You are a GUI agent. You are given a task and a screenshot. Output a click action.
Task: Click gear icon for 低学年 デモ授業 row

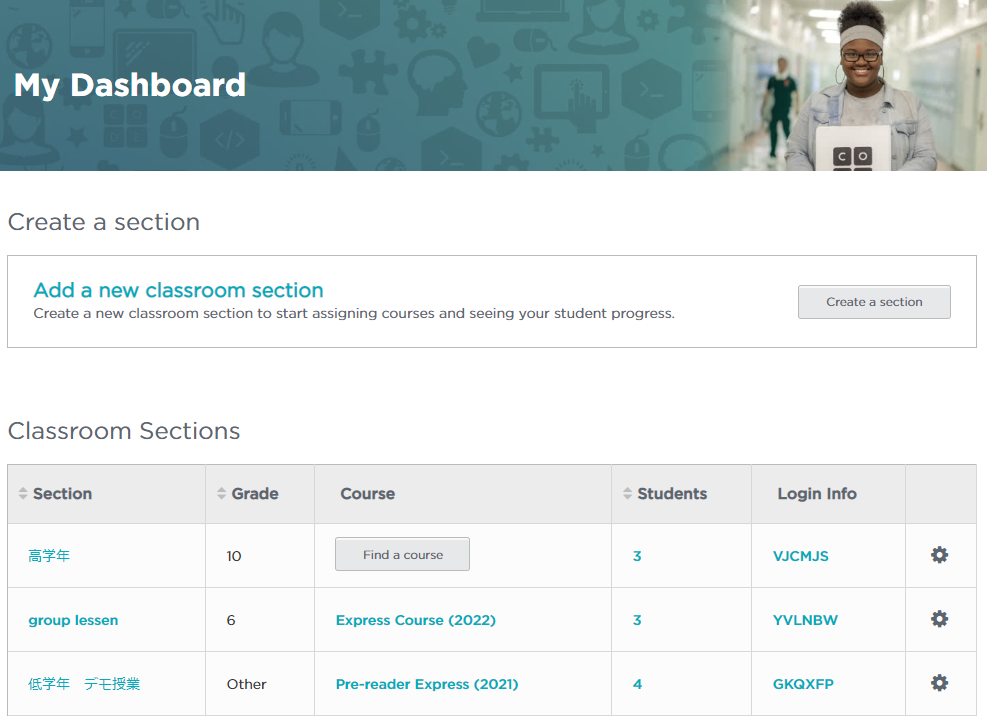coord(939,683)
